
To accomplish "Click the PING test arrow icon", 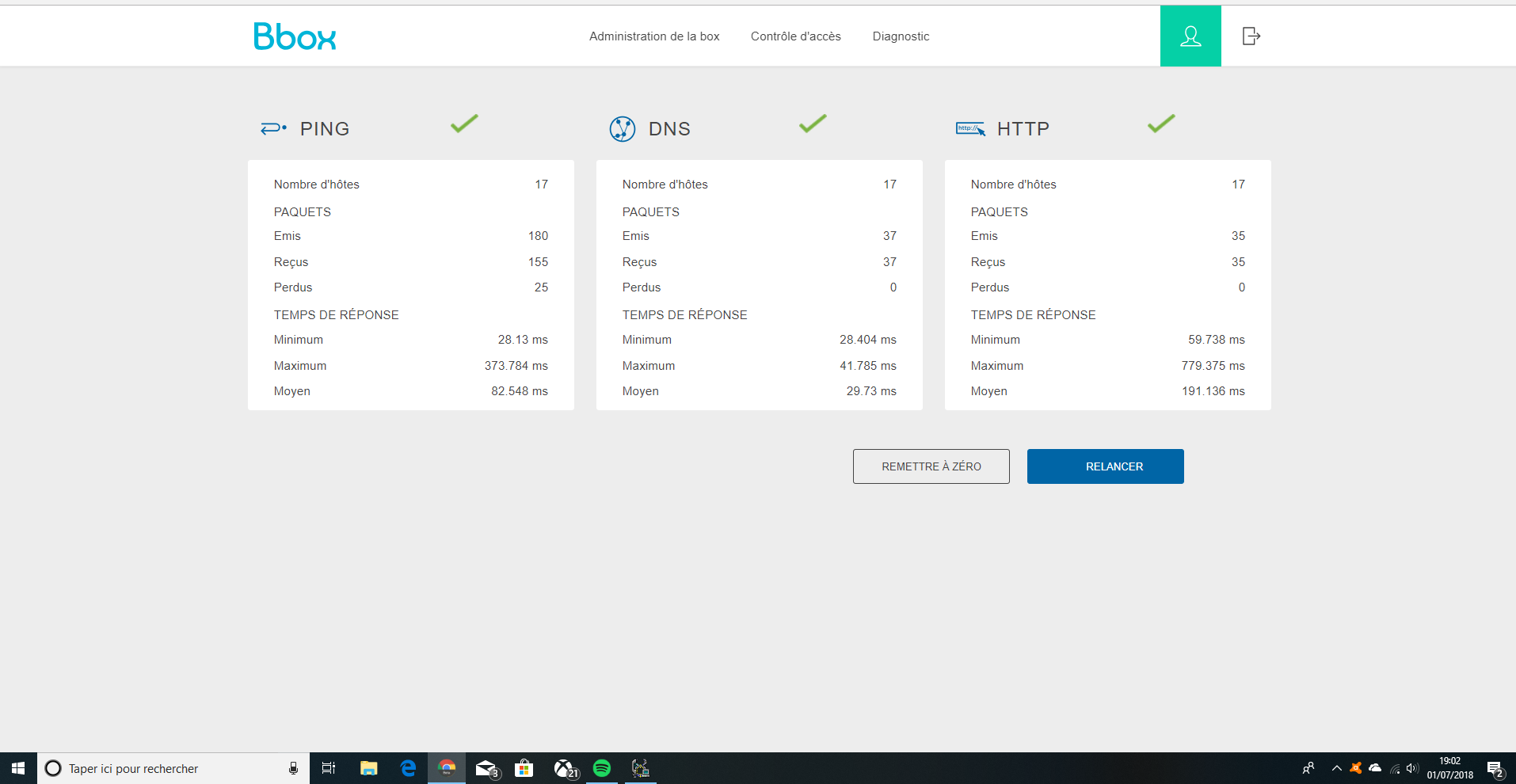I will 273,128.
